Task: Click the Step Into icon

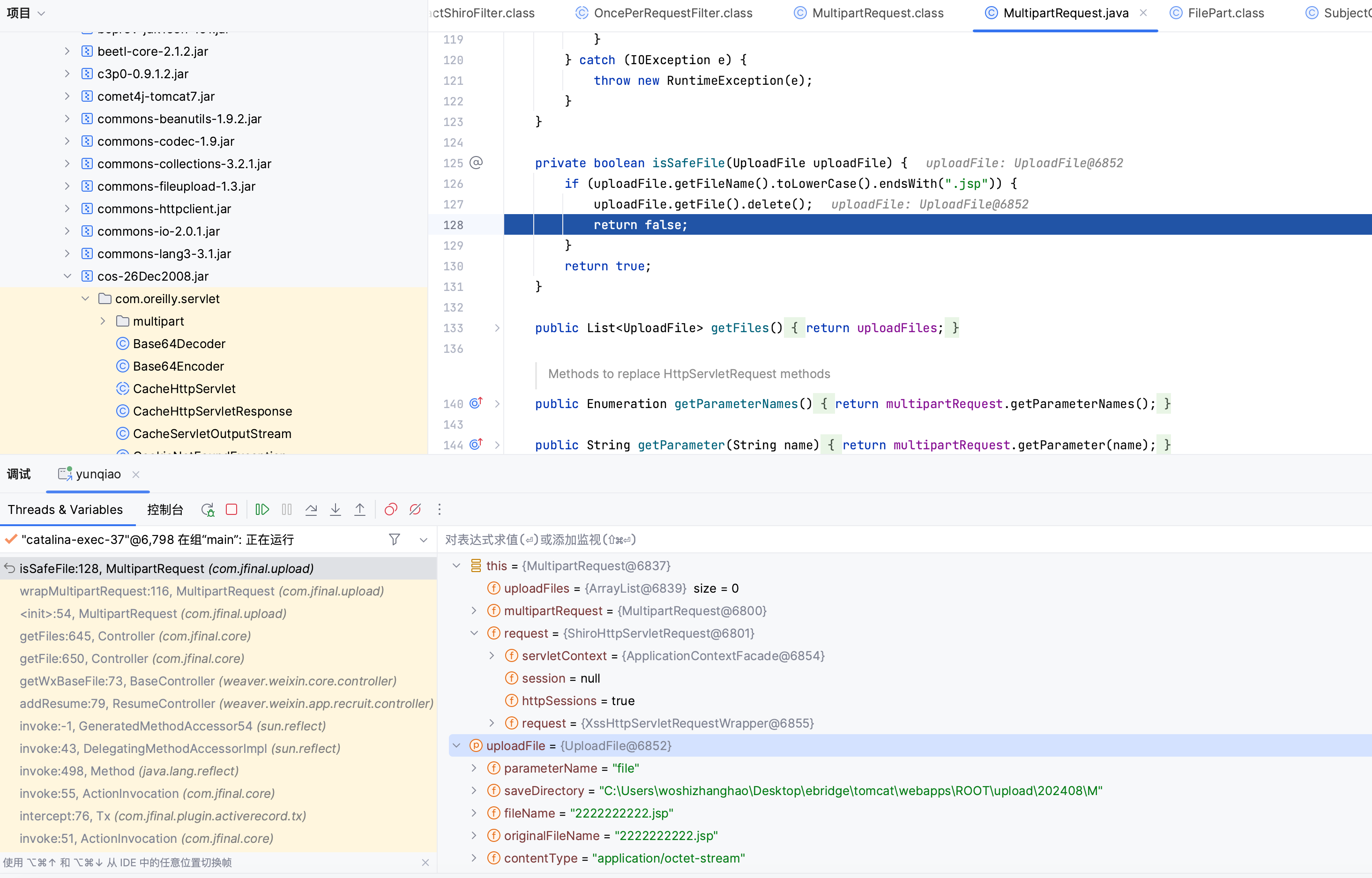Action: pos(336,510)
